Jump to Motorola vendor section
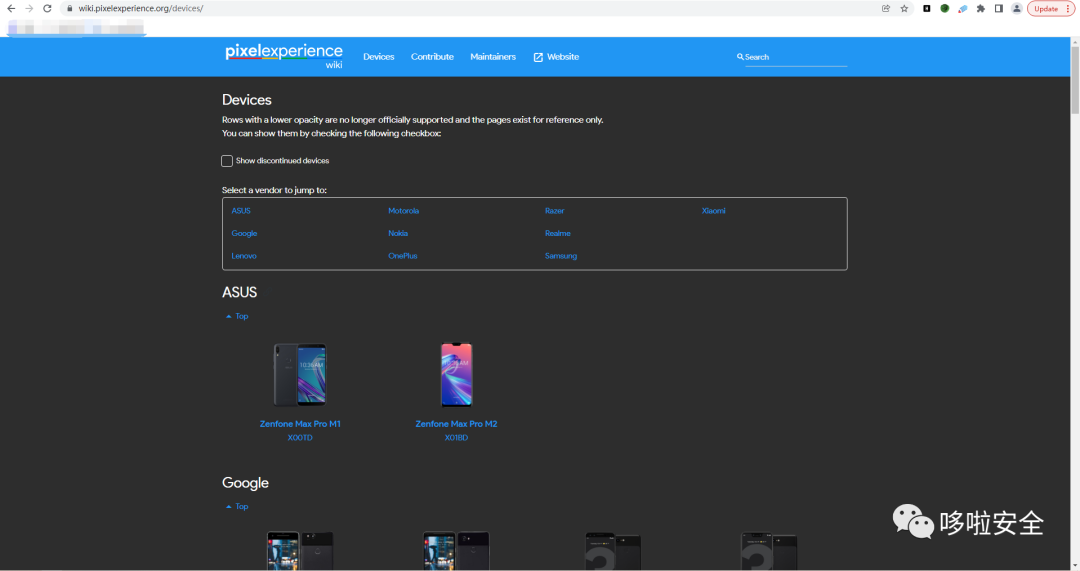1080x571 pixels. point(404,211)
